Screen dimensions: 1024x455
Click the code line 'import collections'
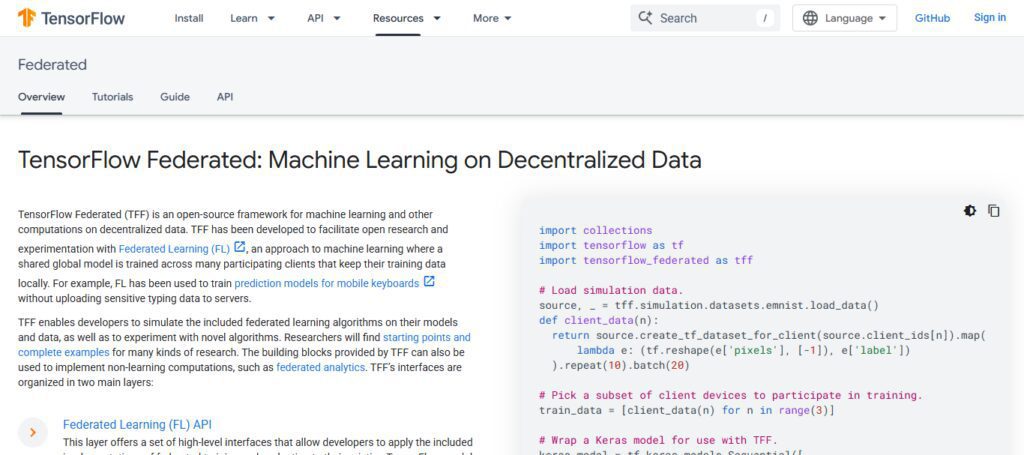tap(595, 230)
